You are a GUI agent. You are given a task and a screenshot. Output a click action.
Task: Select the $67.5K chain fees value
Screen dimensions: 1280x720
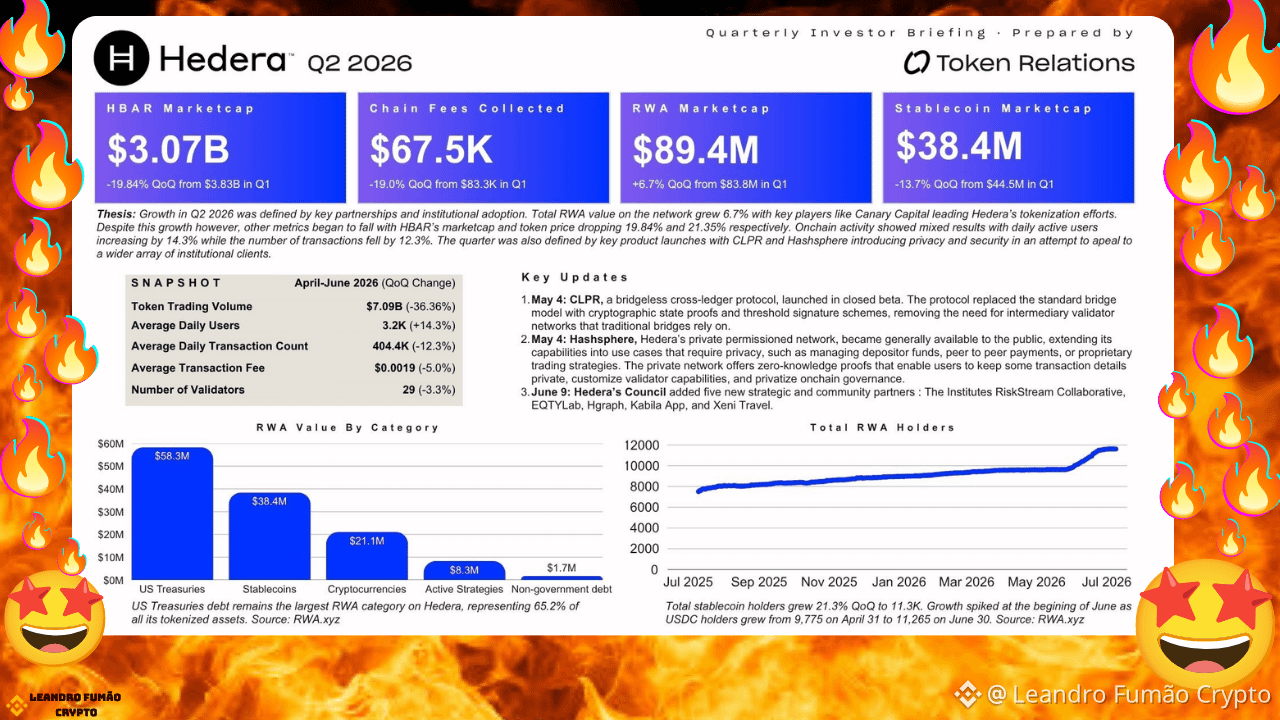[432, 149]
